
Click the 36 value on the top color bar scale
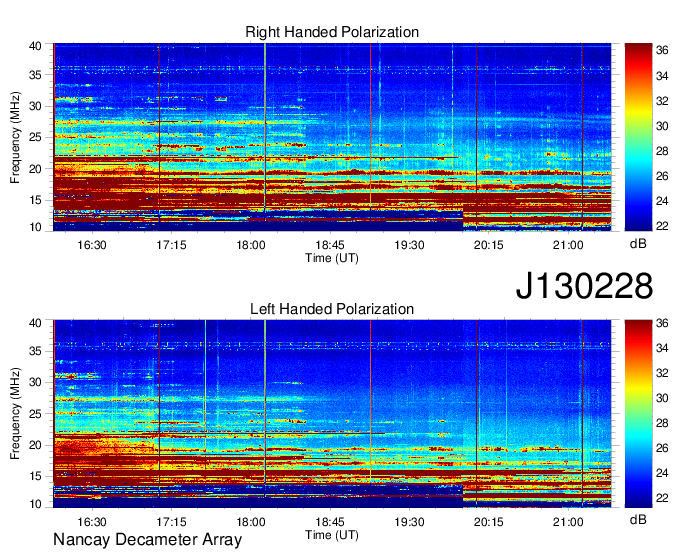[662, 51]
